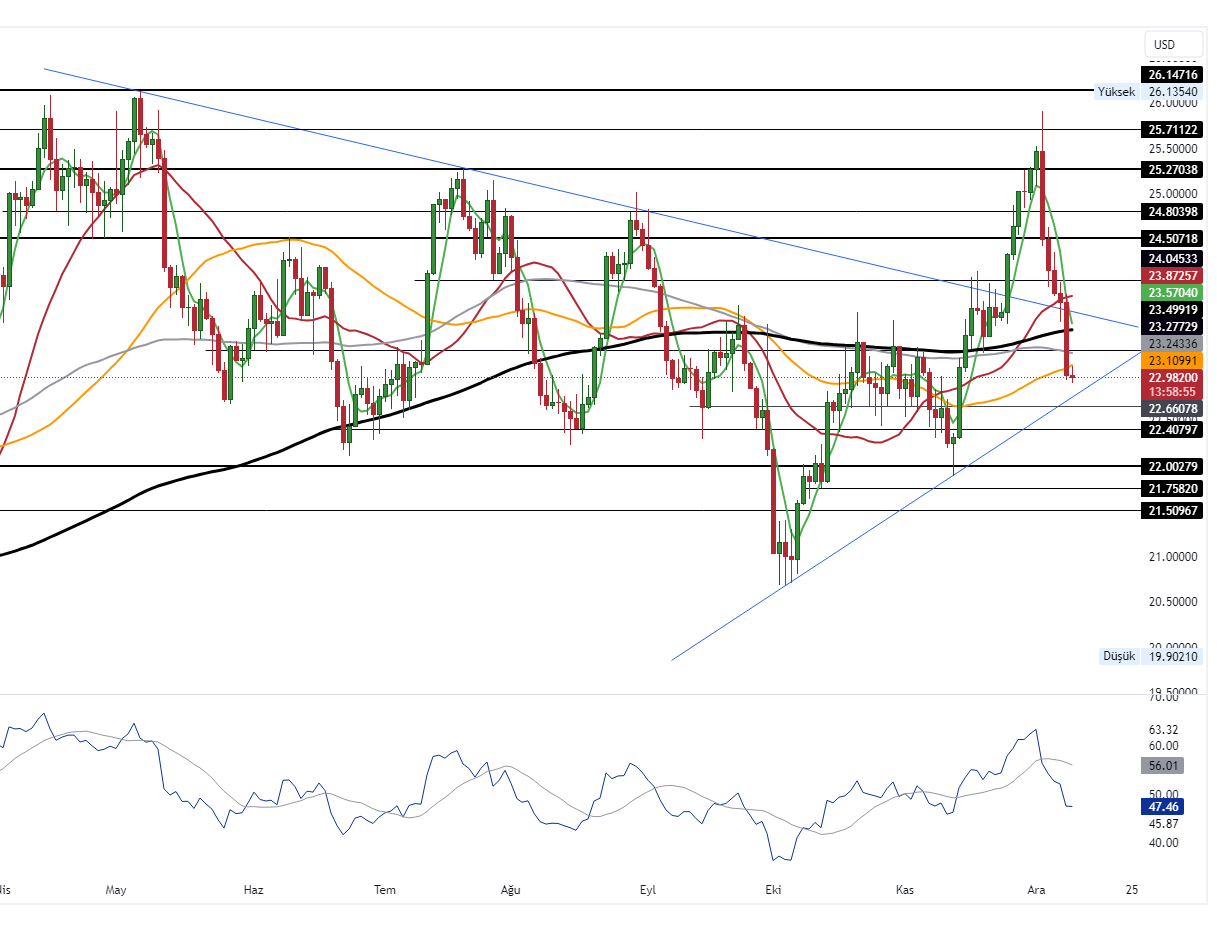Click the grey moving average label 23.24336
The image size is (1217, 939).
1173,343
